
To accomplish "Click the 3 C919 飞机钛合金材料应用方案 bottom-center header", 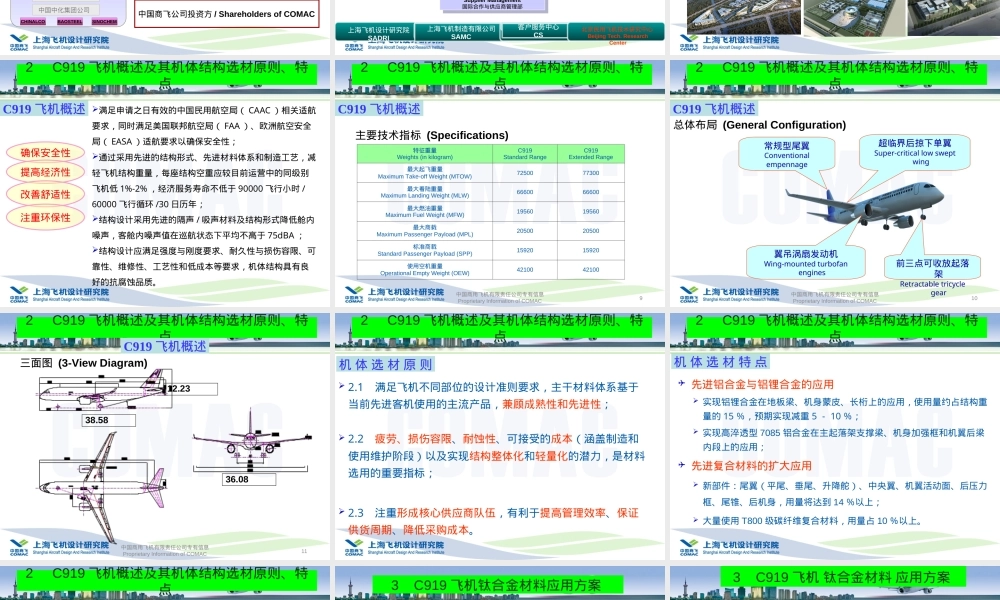I will [496, 585].
